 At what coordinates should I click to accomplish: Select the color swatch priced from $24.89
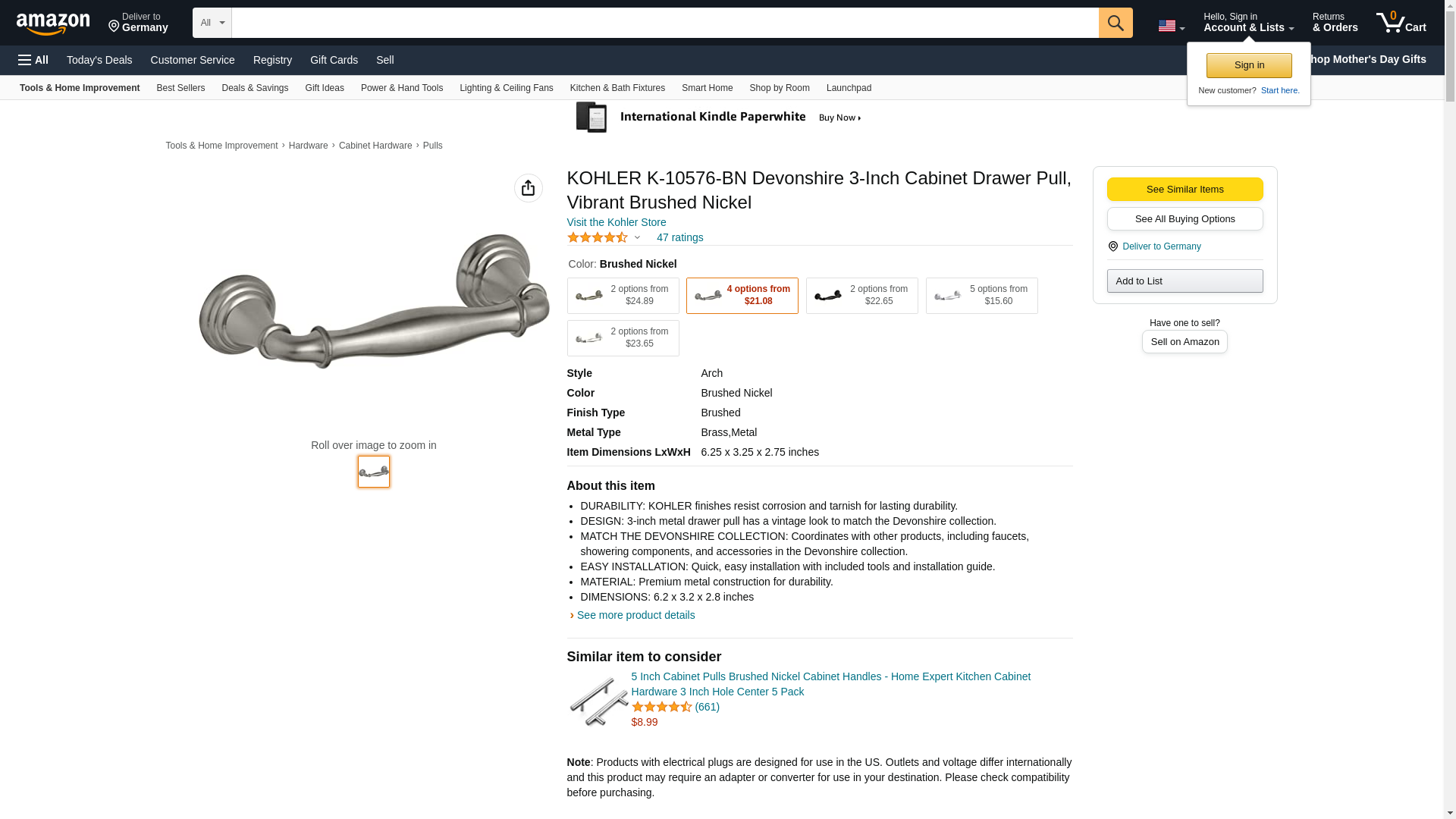click(x=623, y=296)
